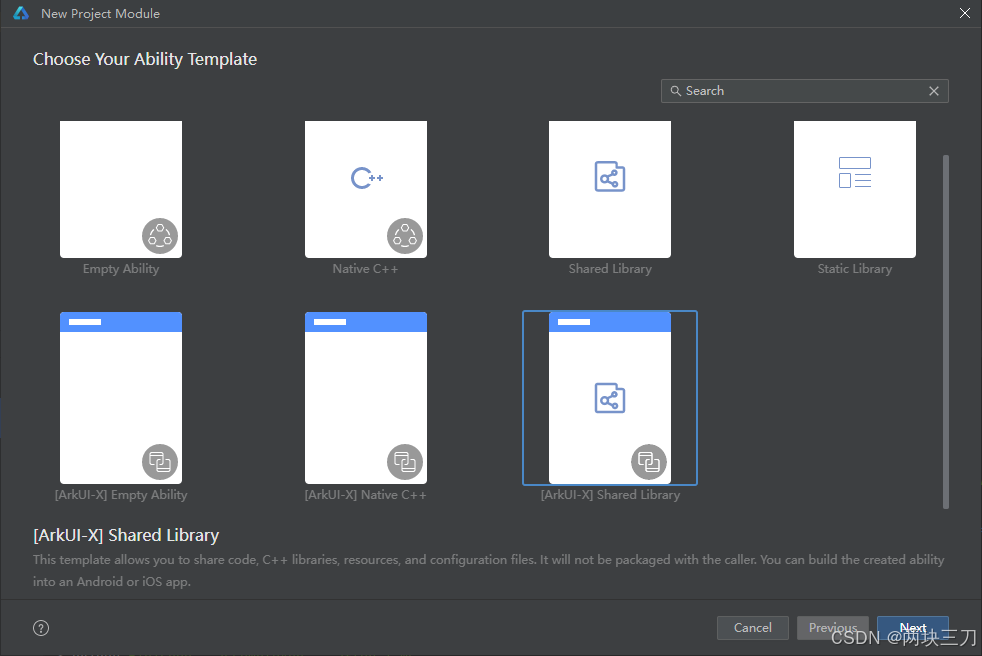Click the HarmonyOS badge on Empty Ability card
The image size is (982, 656).
pos(160,236)
